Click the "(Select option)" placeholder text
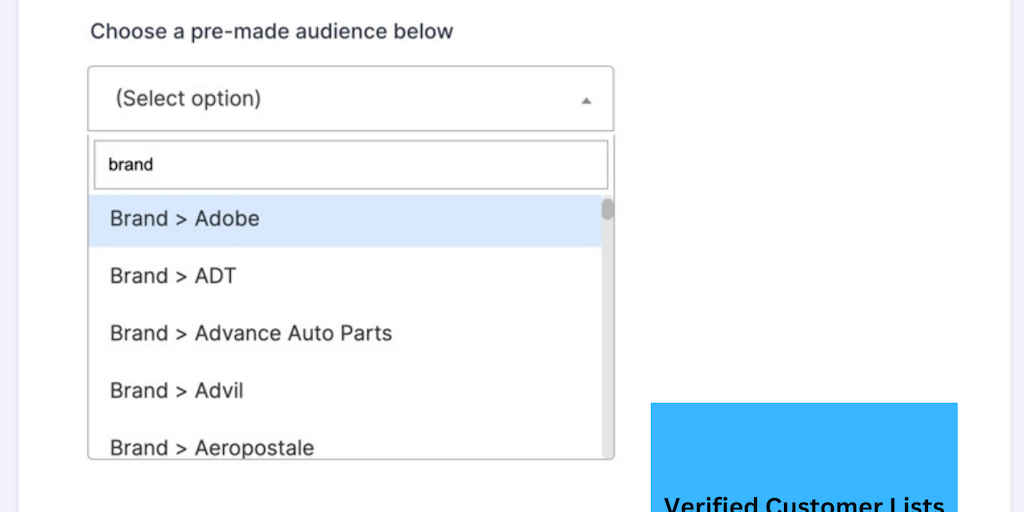The image size is (1024, 512). coord(188,99)
